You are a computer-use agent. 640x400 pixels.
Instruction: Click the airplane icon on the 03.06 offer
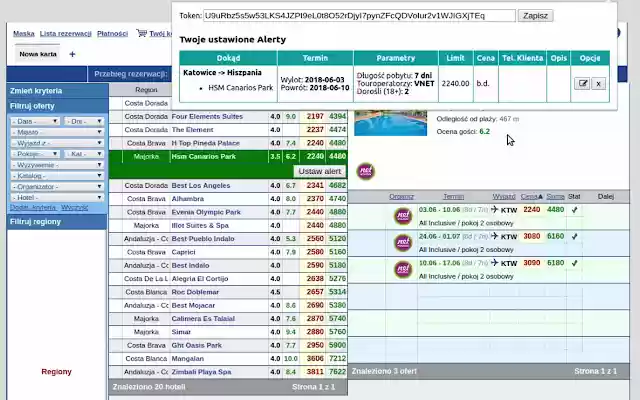point(495,210)
